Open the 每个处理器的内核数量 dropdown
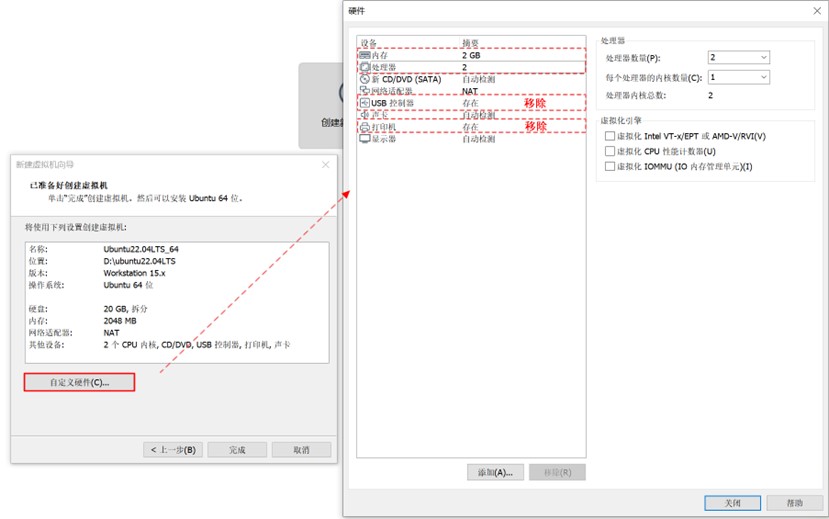Image resolution: width=829 pixels, height=519 pixels. pyautogui.click(x=739, y=77)
